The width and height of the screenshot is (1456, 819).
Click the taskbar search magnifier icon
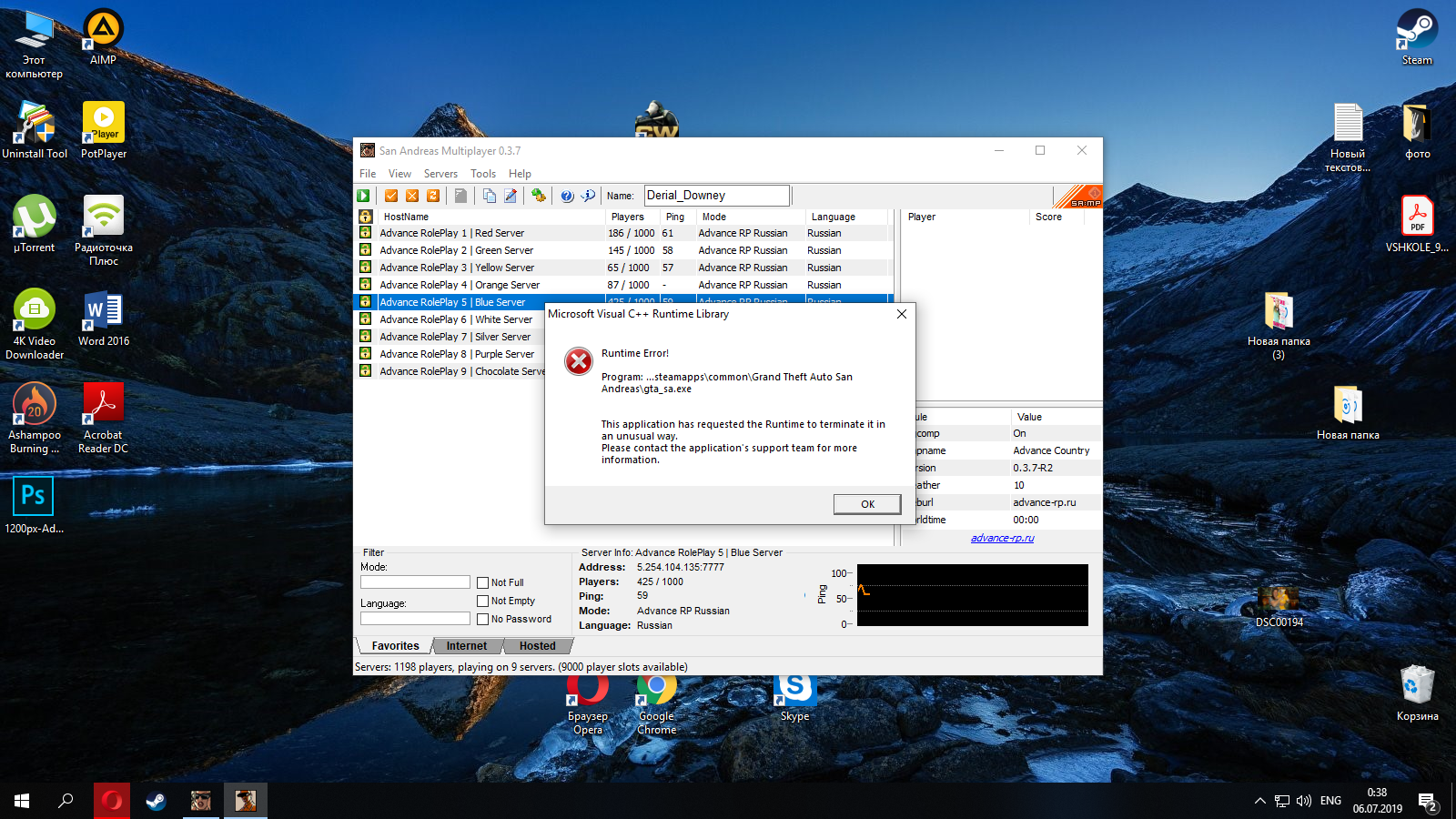click(66, 801)
